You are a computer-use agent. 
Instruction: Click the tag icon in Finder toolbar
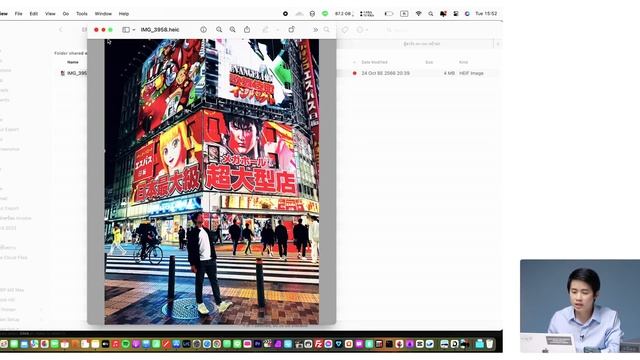[x=345, y=30]
